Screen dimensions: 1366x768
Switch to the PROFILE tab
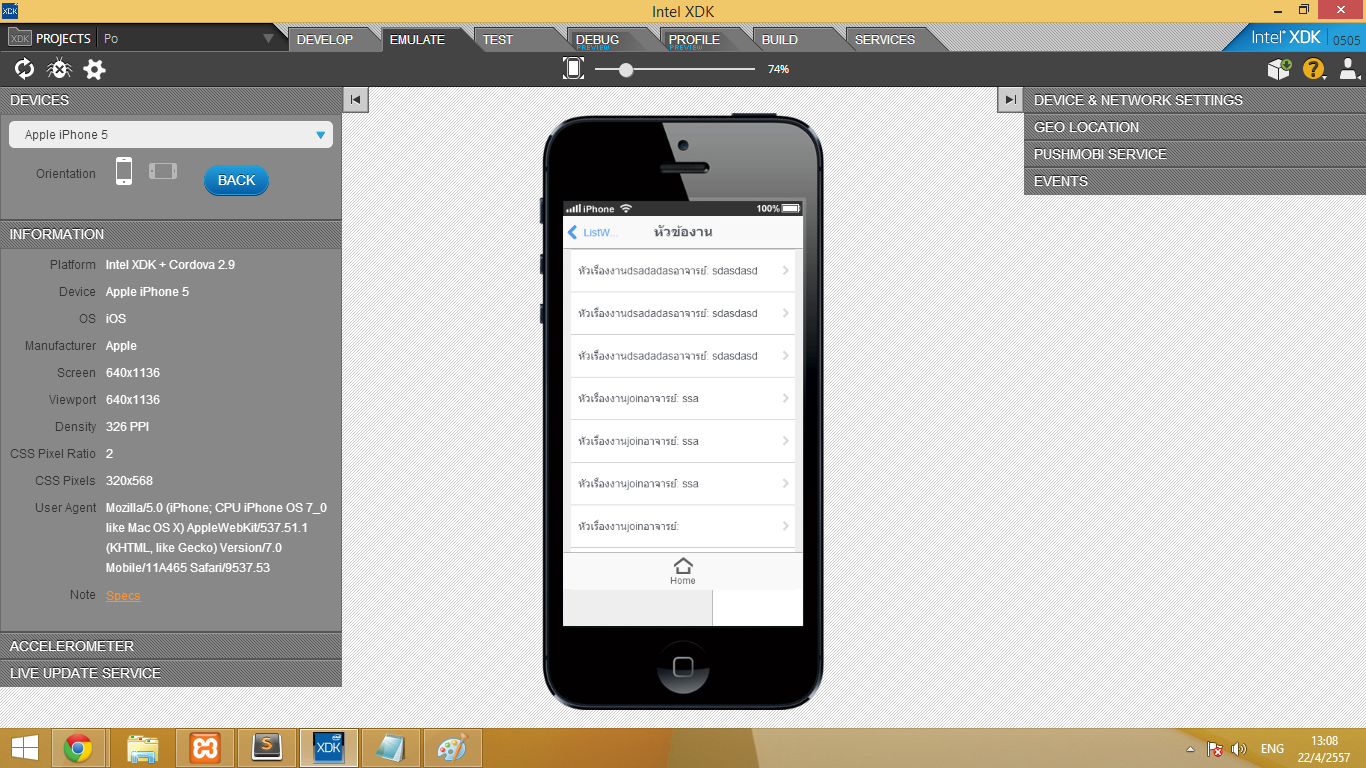(x=694, y=40)
